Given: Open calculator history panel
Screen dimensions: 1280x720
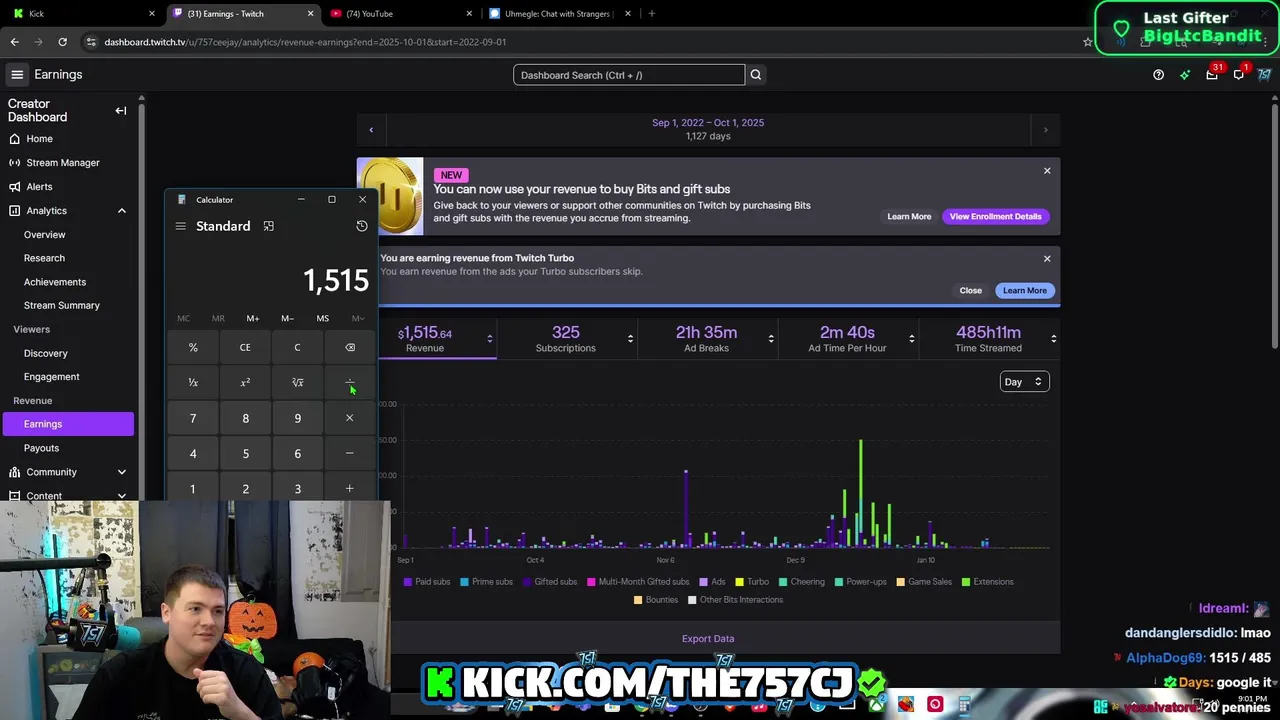Looking at the screenshot, I should pyautogui.click(x=362, y=226).
